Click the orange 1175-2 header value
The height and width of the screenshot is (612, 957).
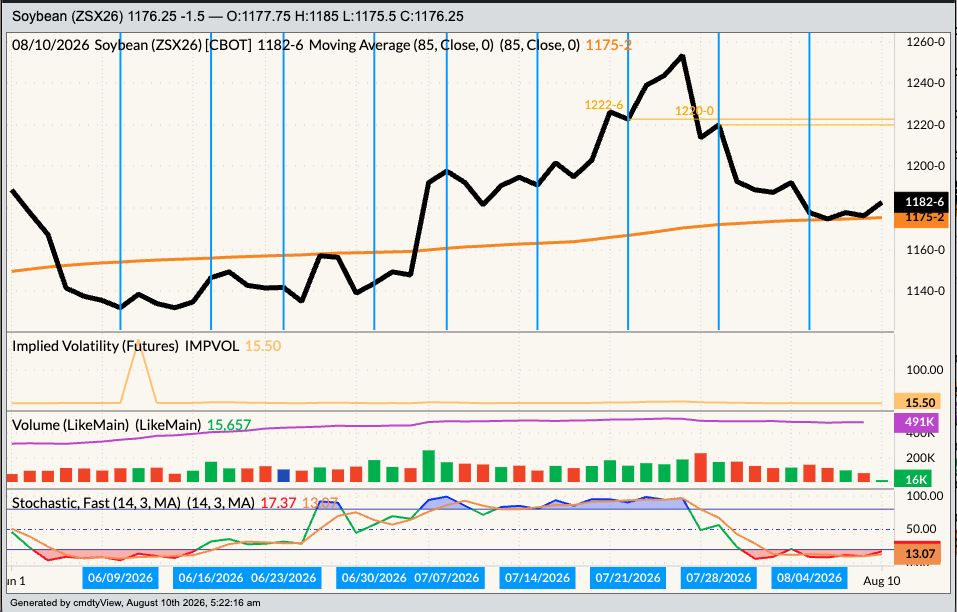point(609,45)
